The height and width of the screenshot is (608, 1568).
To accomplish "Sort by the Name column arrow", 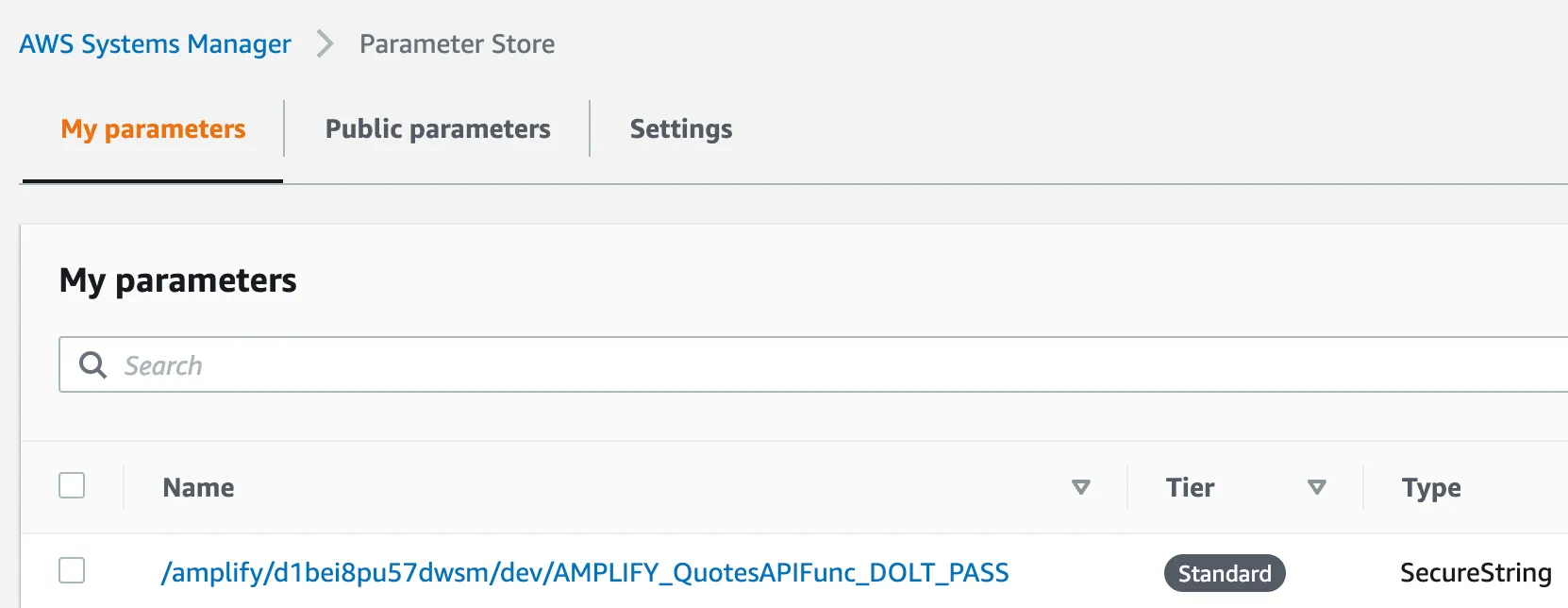I will [x=1081, y=487].
